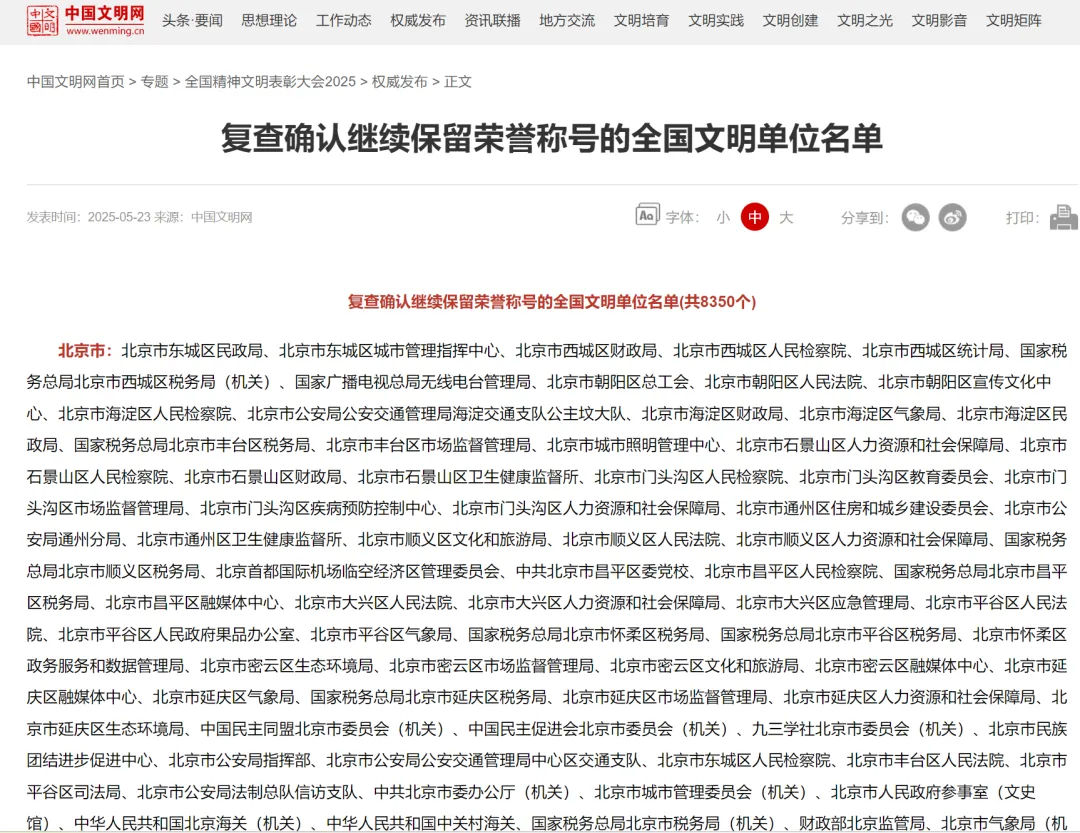Screen dimensions: 1080x833
Task: Open the 头条·要闻 nav menu
Action: tap(192, 21)
